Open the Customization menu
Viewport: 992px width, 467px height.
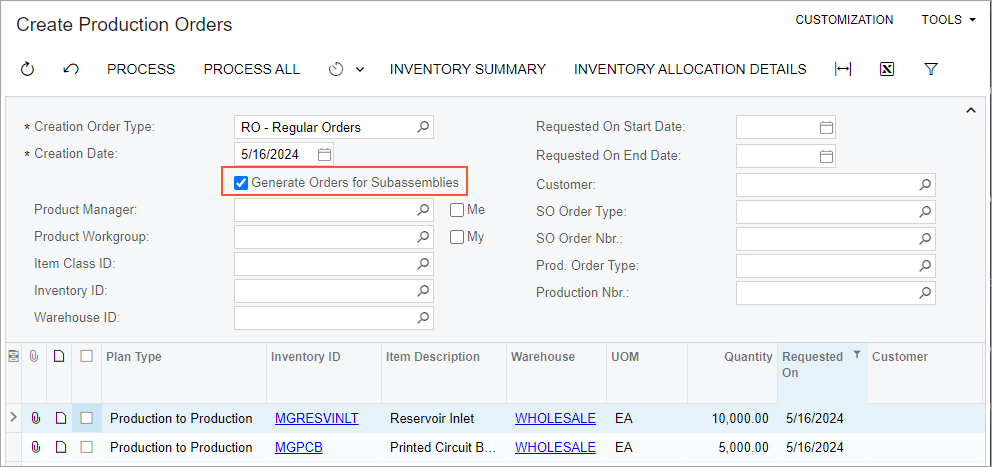pyautogui.click(x=844, y=20)
